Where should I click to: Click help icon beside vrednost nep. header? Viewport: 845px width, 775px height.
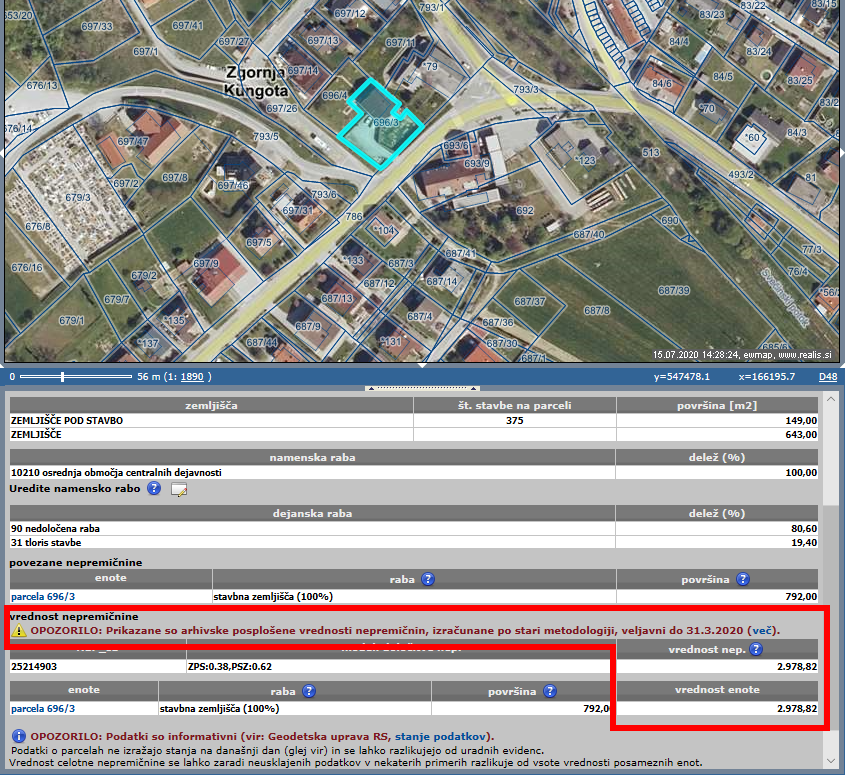[756, 649]
